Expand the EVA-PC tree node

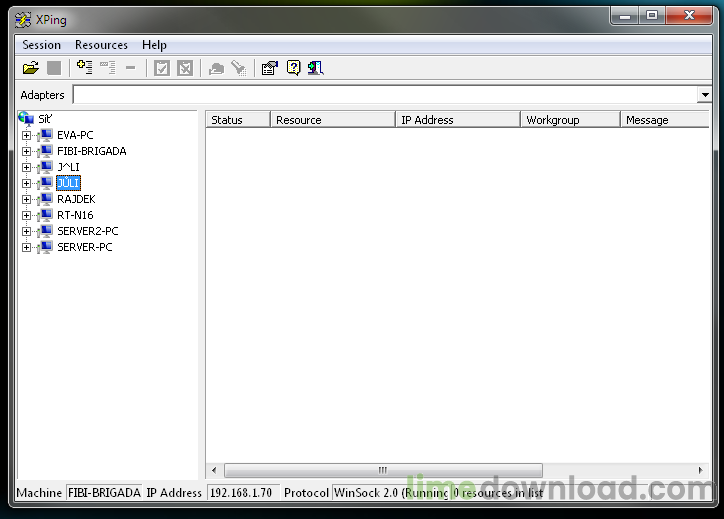26,135
